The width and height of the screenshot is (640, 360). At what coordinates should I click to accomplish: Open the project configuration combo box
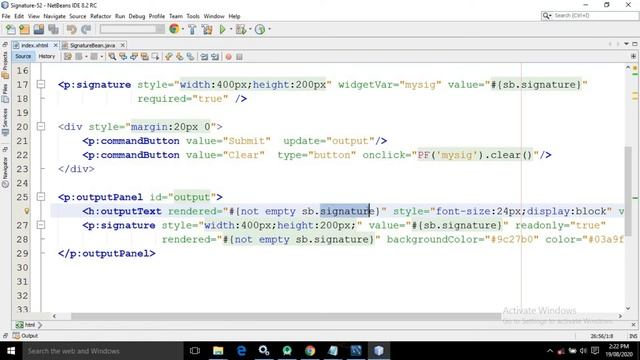coord(132,29)
